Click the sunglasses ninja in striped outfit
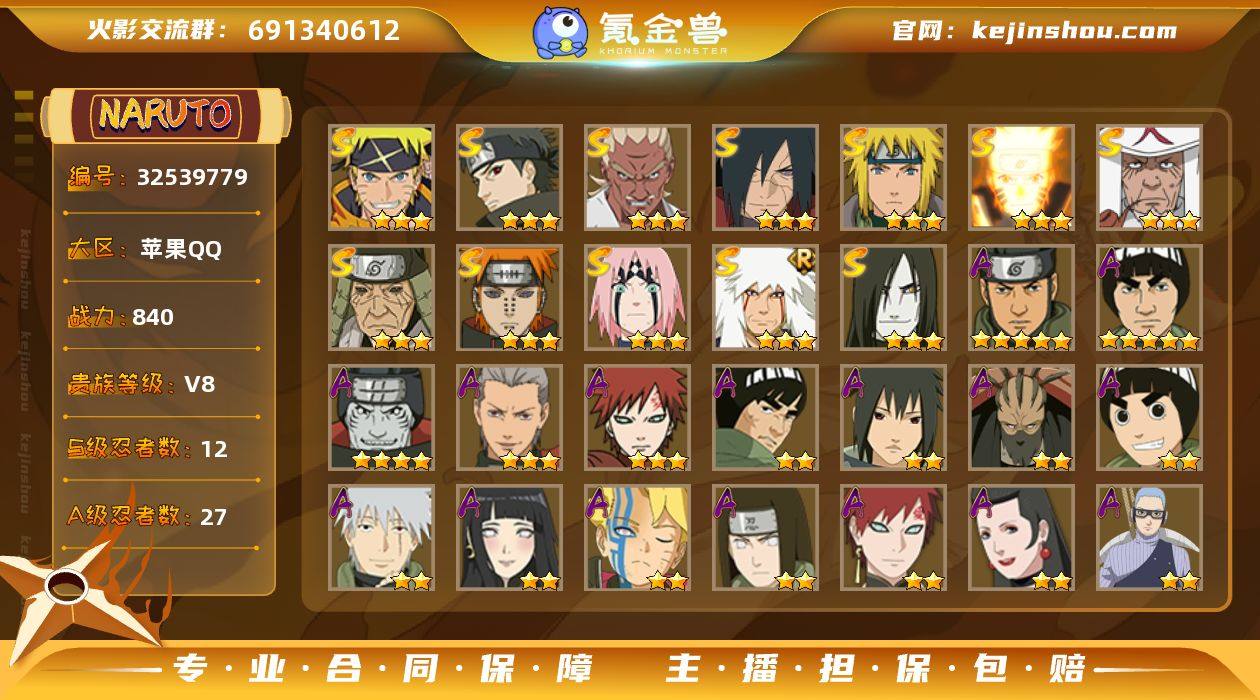 pos(1149,538)
